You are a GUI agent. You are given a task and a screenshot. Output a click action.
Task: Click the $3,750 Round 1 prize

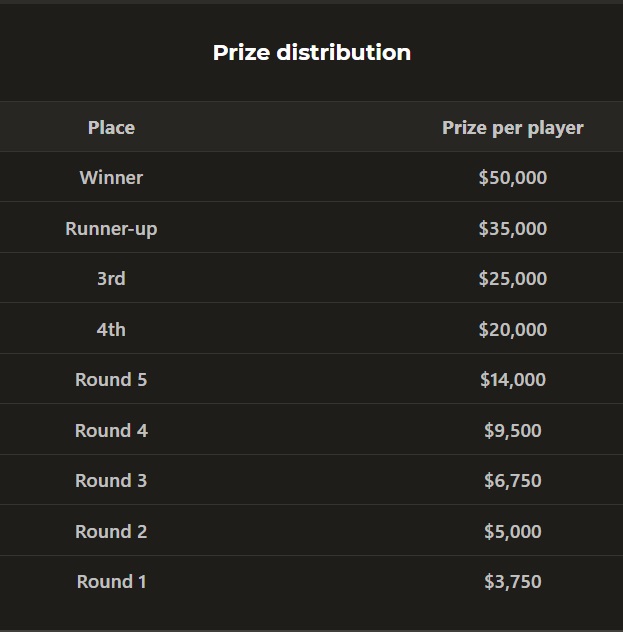pyautogui.click(x=513, y=582)
